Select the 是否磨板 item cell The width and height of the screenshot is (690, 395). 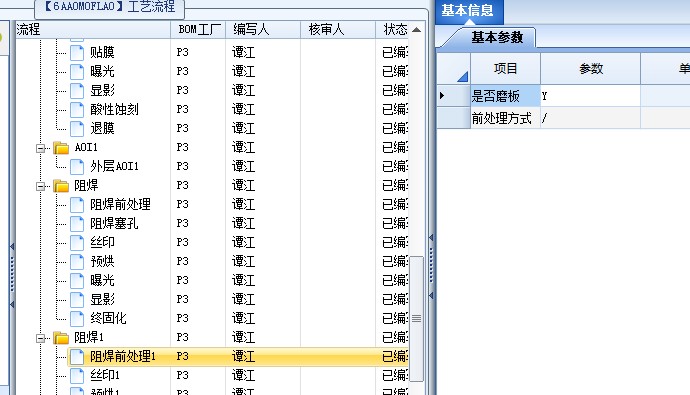(505, 95)
